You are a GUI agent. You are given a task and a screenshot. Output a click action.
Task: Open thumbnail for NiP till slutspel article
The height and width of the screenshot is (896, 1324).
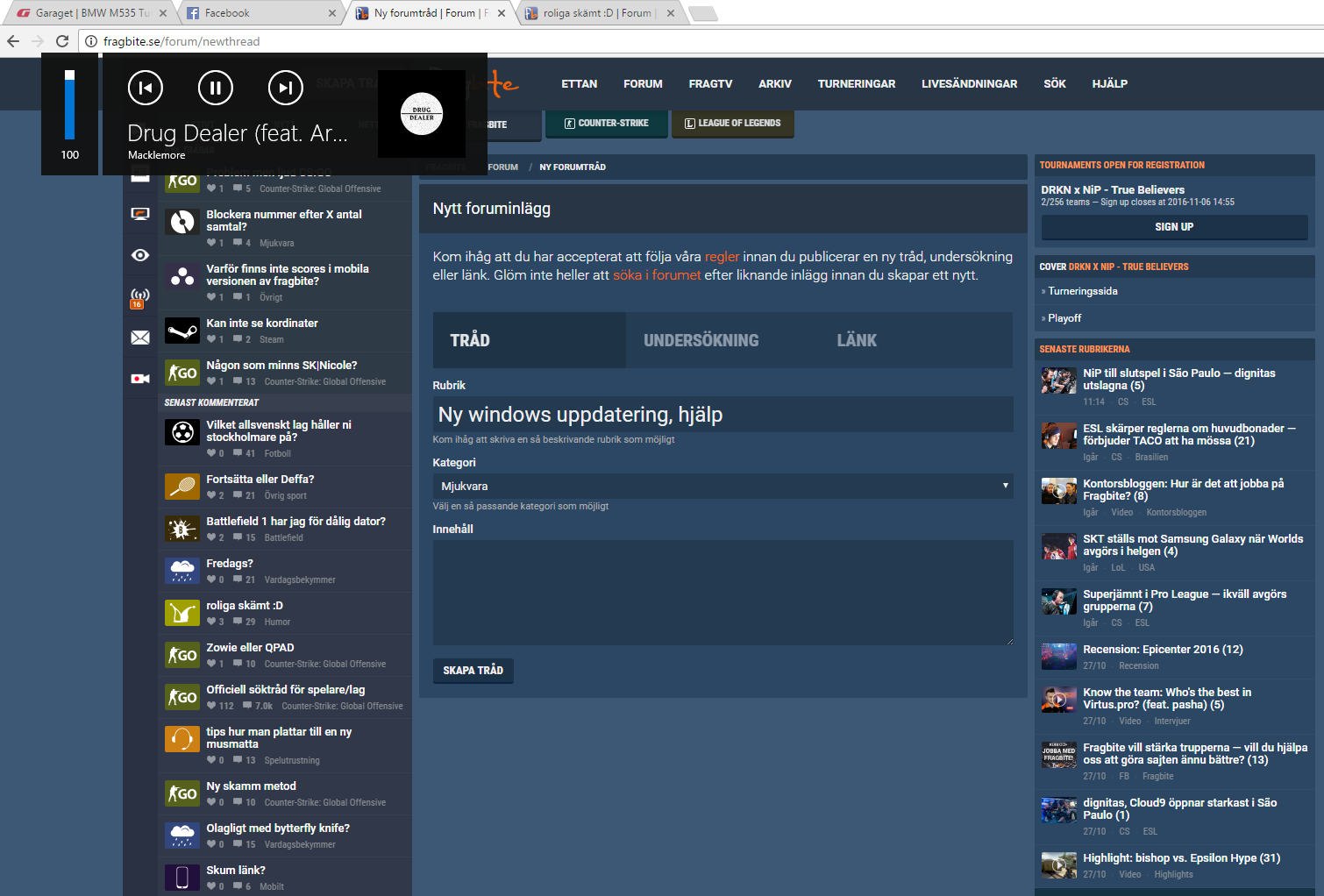[1058, 380]
